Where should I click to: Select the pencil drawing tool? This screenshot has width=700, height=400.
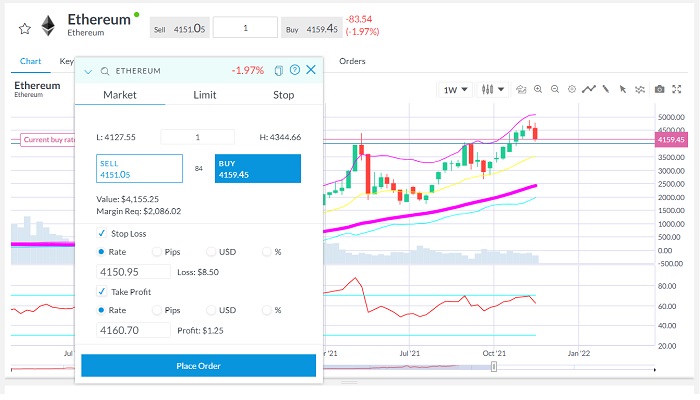(606, 89)
